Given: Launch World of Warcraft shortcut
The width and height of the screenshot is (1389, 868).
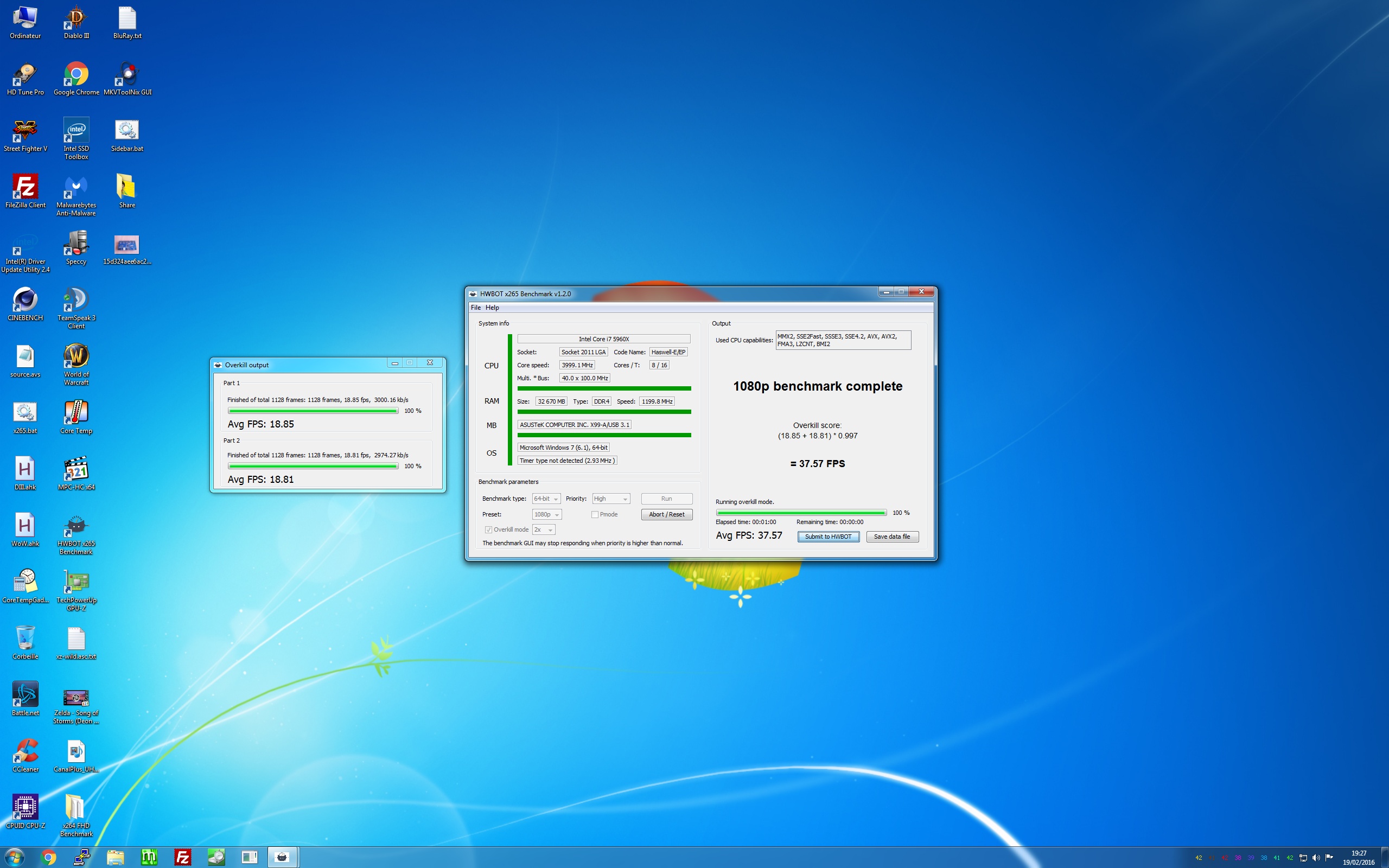Looking at the screenshot, I should (76, 364).
